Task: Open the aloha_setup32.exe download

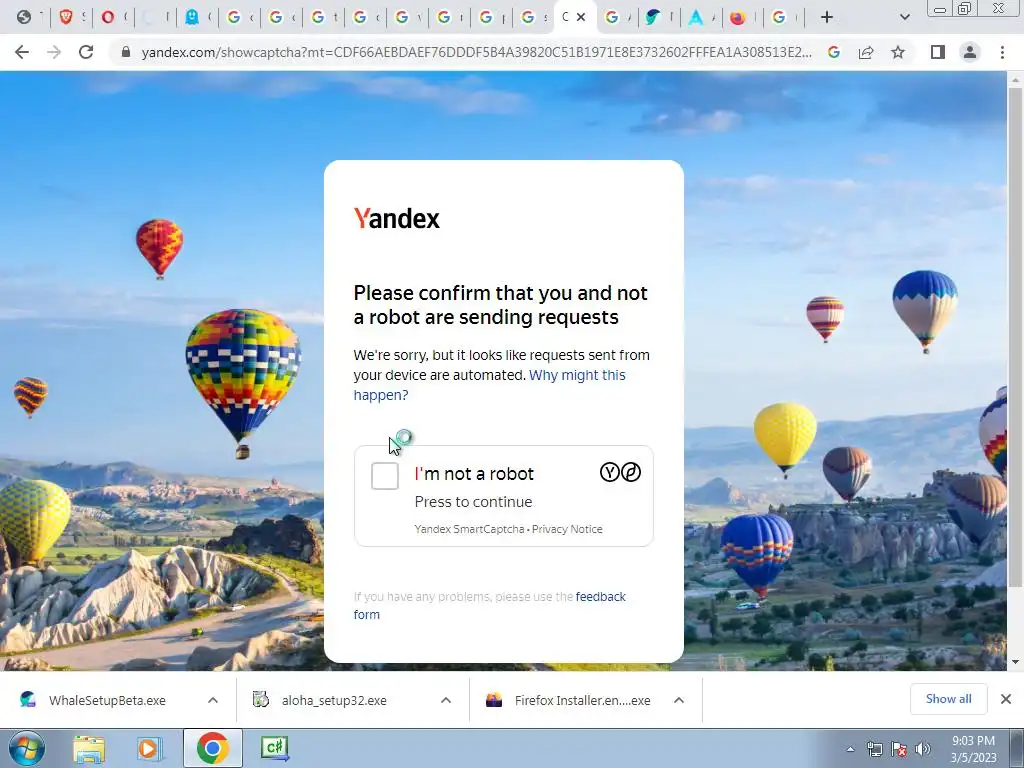Action: 334,700
